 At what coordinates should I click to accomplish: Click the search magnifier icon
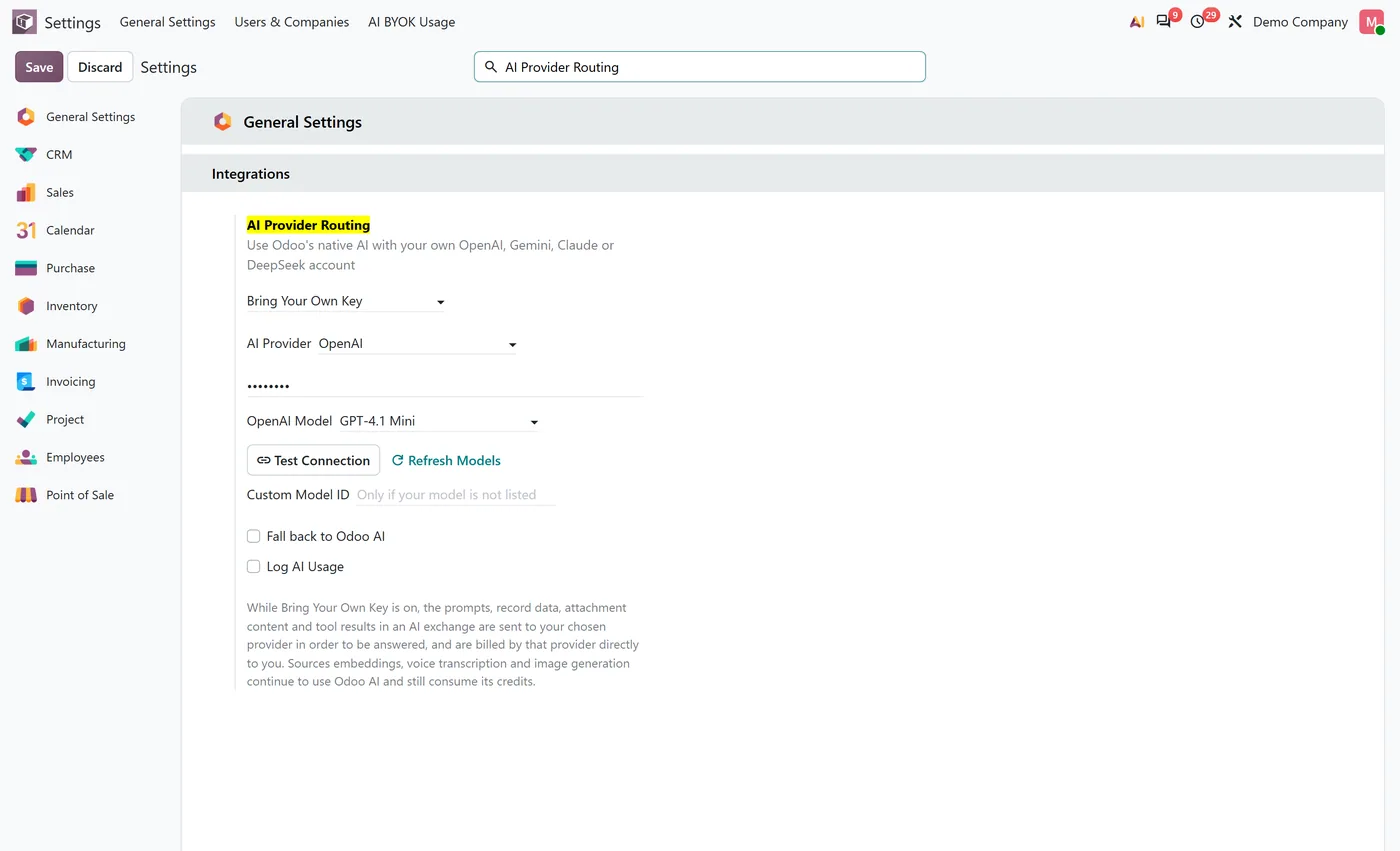[x=491, y=67]
